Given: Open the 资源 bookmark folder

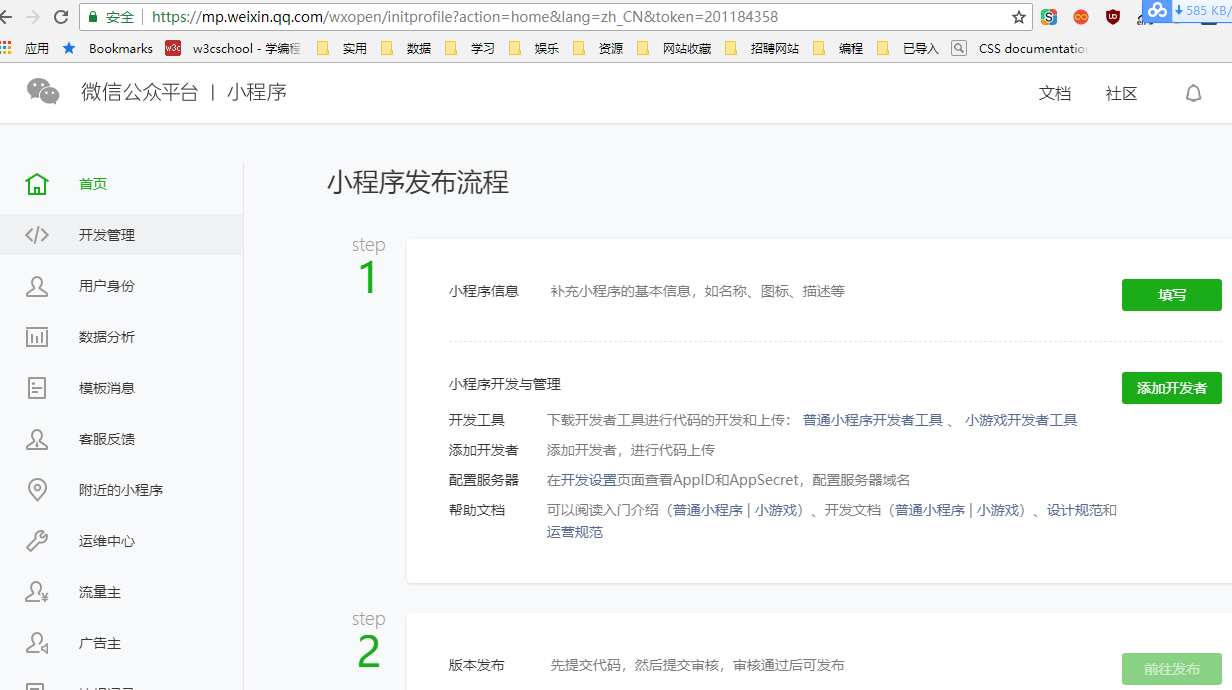Looking at the screenshot, I should [598, 48].
